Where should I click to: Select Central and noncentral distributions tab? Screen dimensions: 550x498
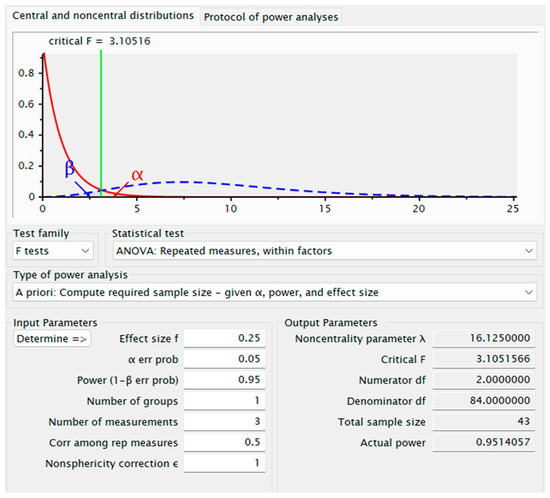[103, 16]
